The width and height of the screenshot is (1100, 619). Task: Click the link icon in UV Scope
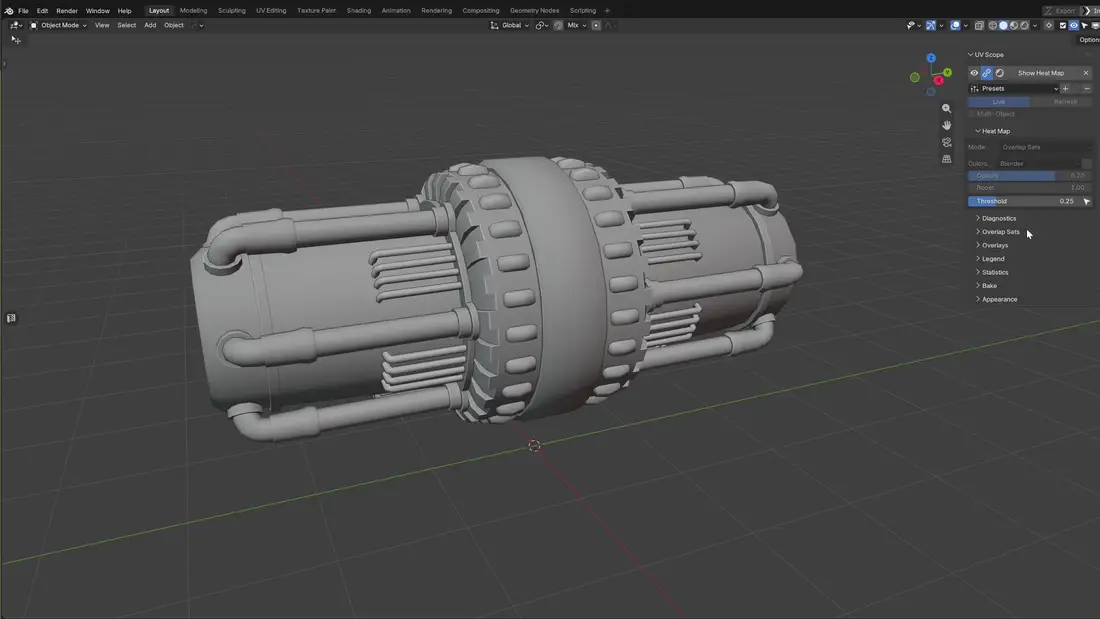[x=986, y=73]
